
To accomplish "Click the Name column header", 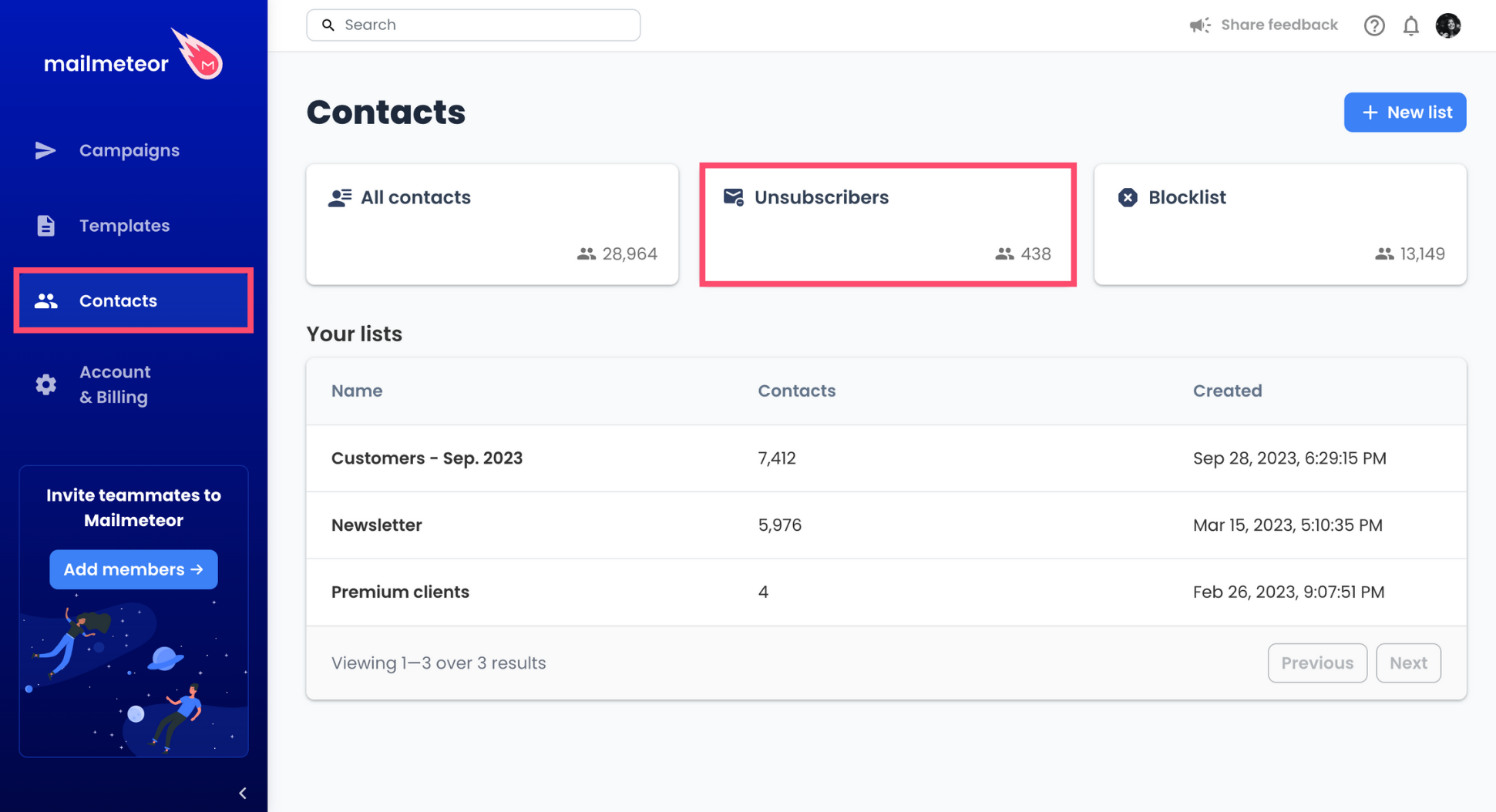I will coord(357,391).
